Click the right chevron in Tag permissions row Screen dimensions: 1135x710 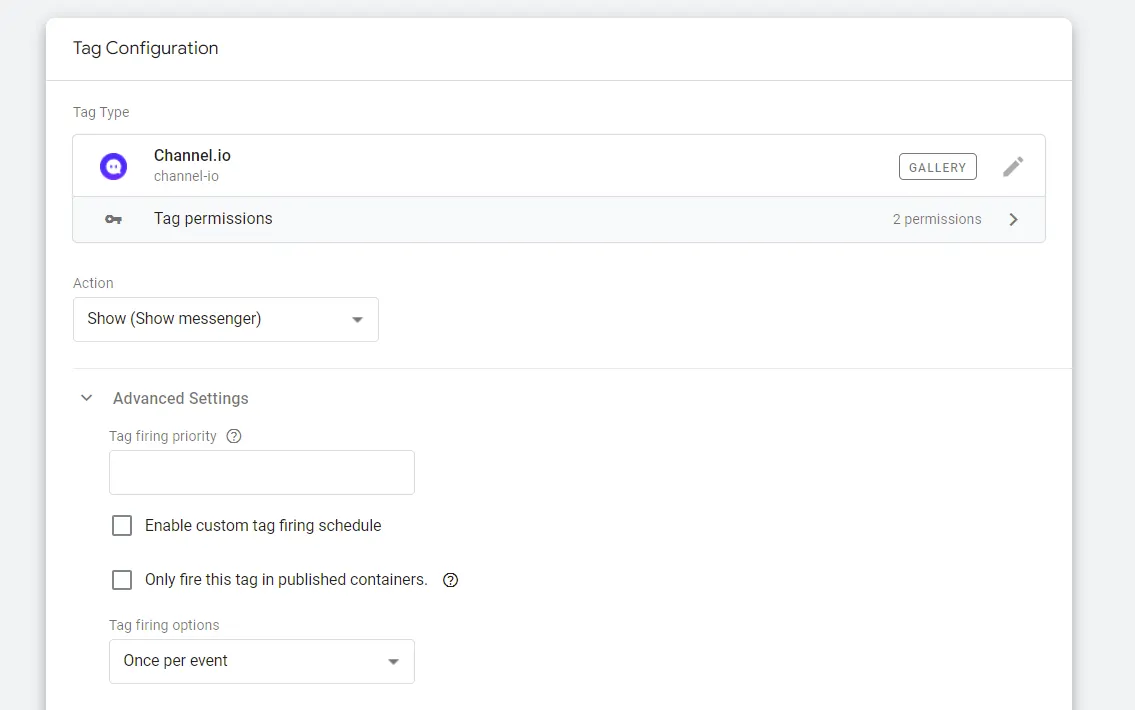[x=1013, y=219]
